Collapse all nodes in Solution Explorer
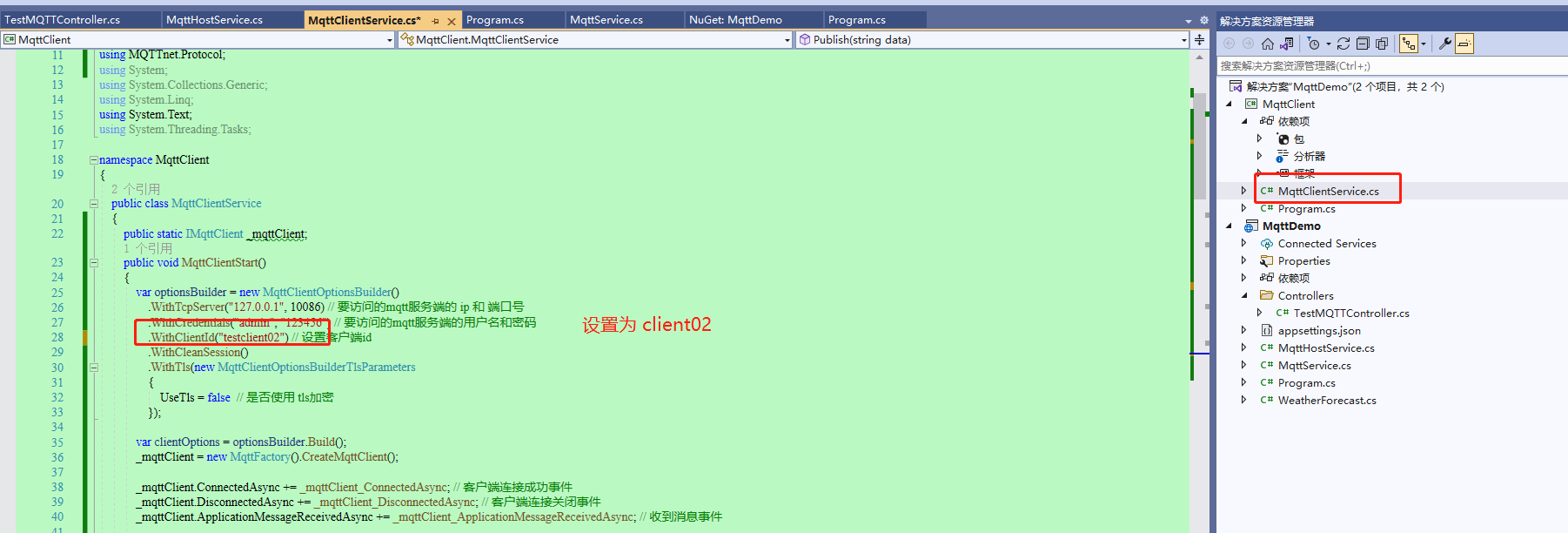This screenshot has height=533, width=1568. [1363, 44]
